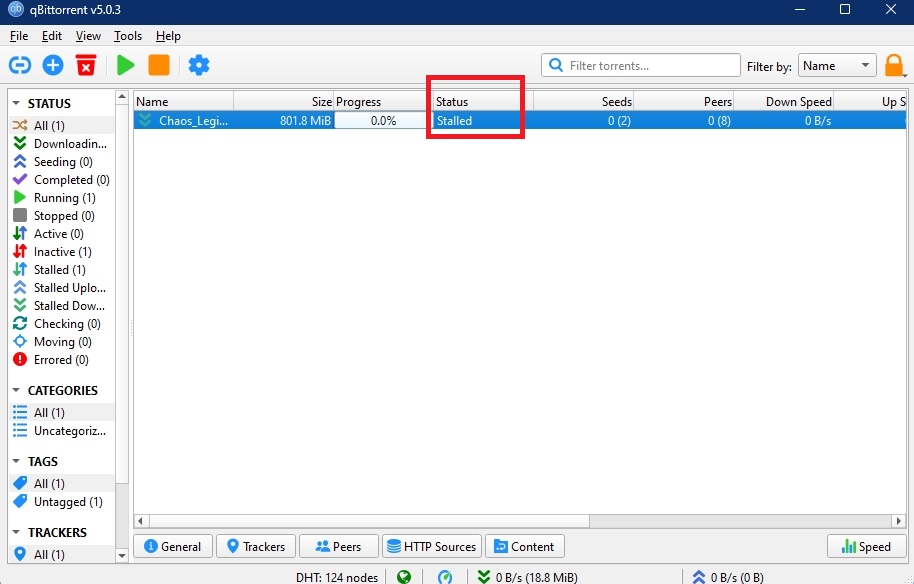The image size is (914, 584).
Task: Select All (1) under STATUS
Action: coord(61,125)
